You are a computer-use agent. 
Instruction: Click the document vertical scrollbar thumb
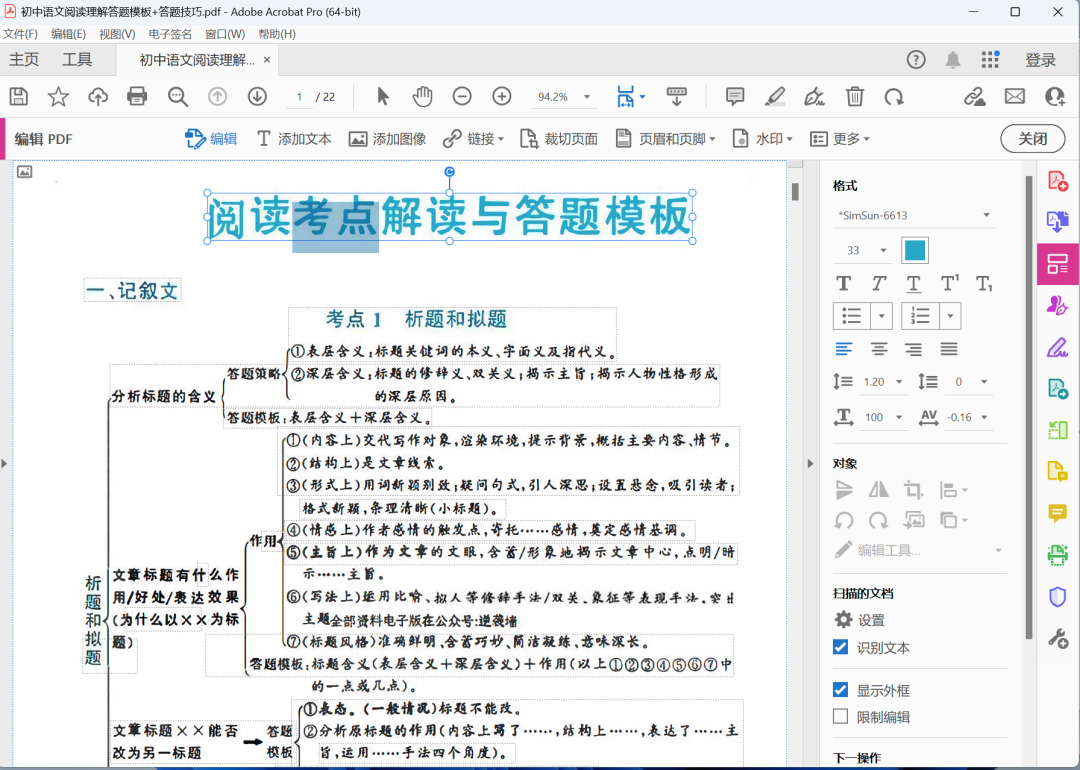click(795, 191)
